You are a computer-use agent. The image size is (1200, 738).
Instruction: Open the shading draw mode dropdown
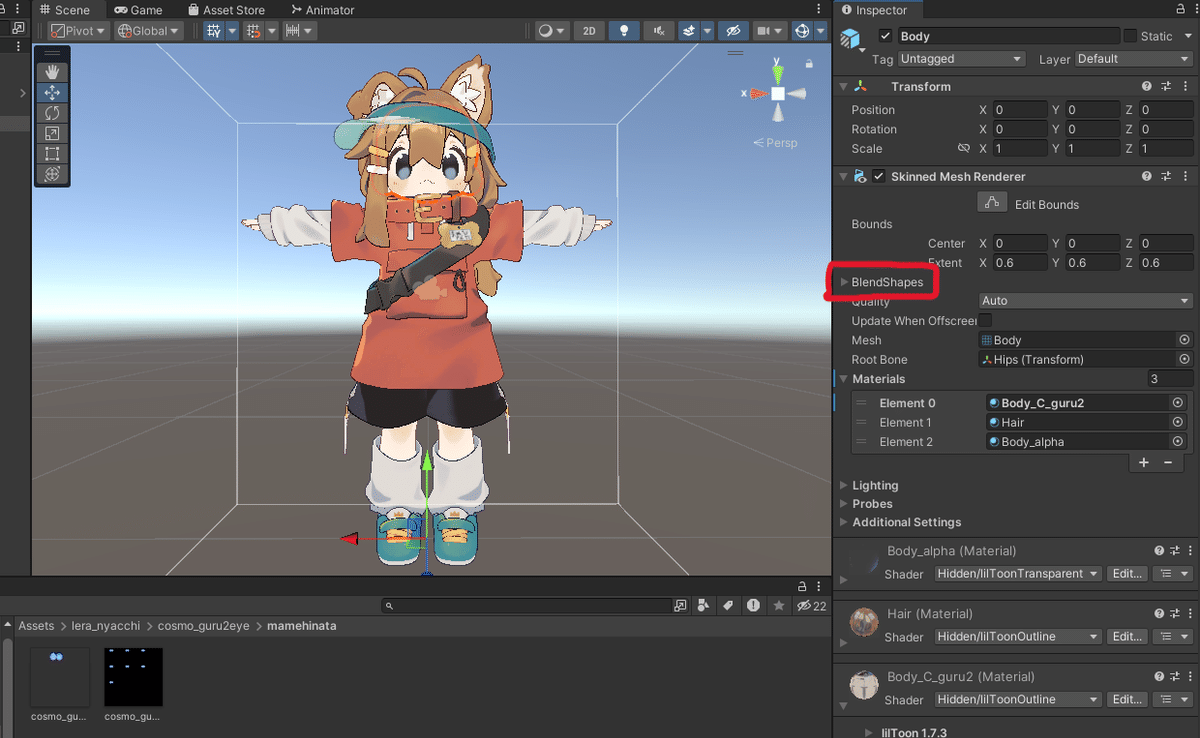coord(552,31)
